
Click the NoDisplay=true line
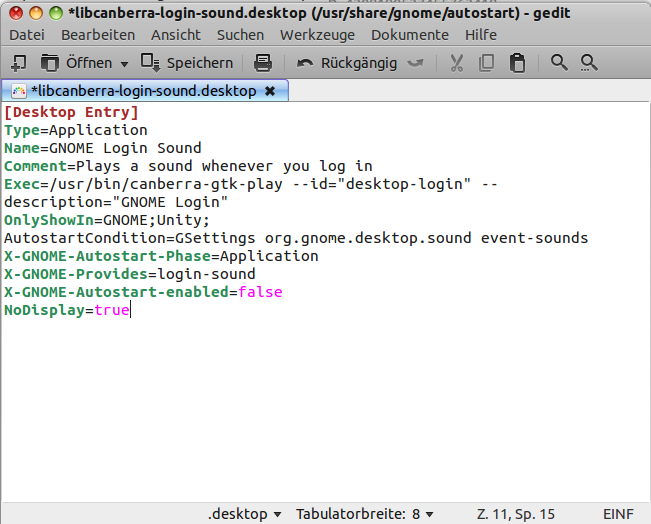(67, 310)
